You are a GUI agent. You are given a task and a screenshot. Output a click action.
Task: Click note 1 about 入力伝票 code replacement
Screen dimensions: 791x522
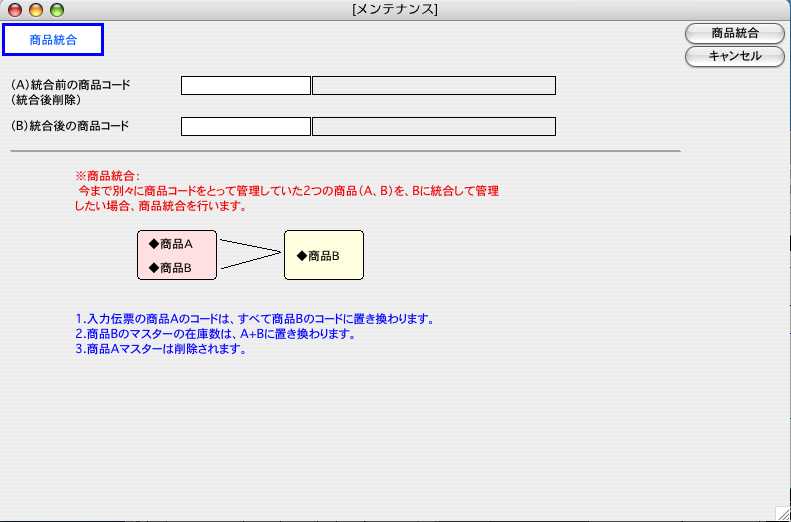254,319
